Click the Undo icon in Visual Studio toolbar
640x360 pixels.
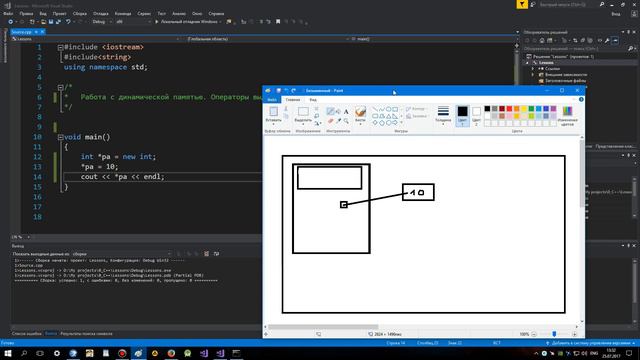coord(68,22)
